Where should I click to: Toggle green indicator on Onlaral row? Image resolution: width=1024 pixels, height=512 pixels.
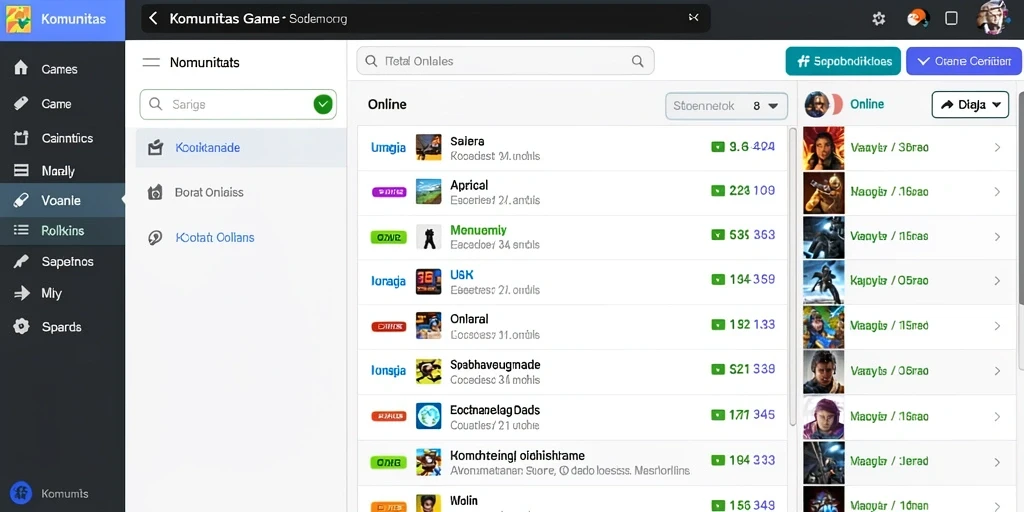click(718, 324)
